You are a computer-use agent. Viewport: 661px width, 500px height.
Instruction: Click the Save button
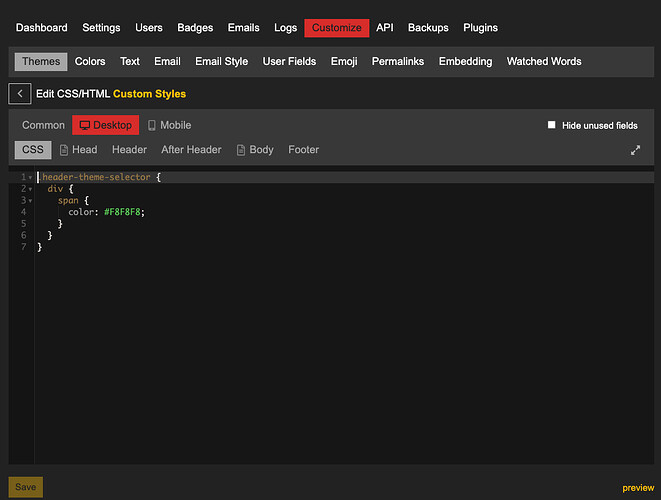[x=26, y=487]
